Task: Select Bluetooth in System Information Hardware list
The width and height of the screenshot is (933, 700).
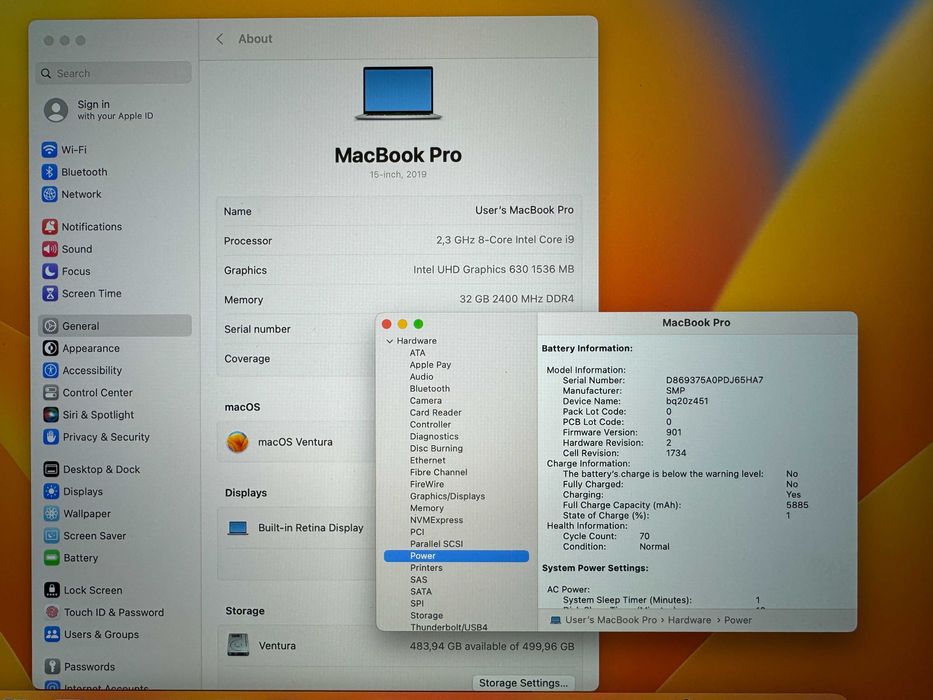Action: tap(430, 389)
